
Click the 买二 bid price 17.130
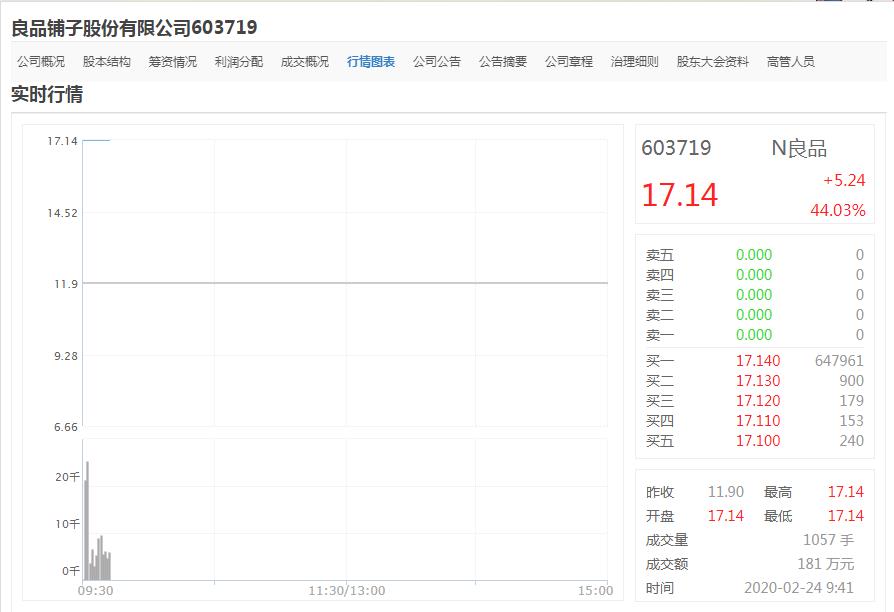[x=758, y=380]
